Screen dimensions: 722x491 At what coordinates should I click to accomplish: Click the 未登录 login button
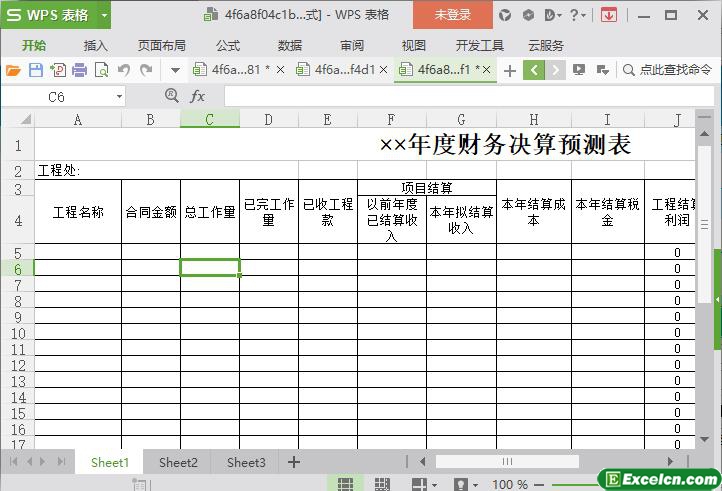coord(453,15)
